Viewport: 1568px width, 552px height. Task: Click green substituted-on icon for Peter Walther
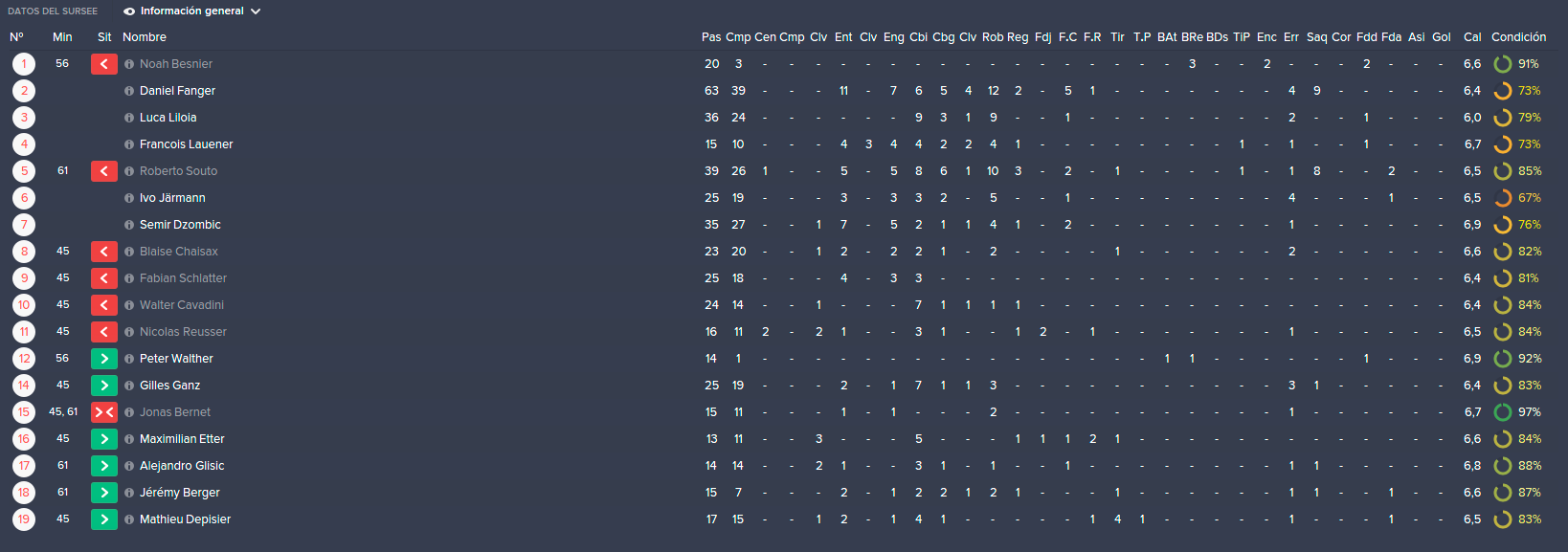103,359
